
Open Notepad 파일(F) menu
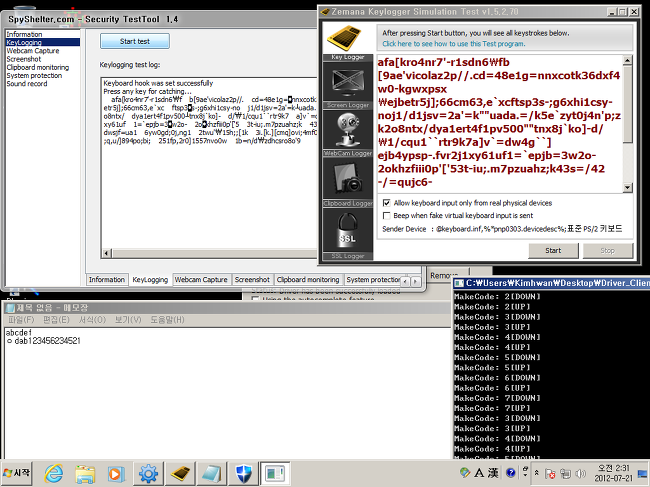(21, 320)
